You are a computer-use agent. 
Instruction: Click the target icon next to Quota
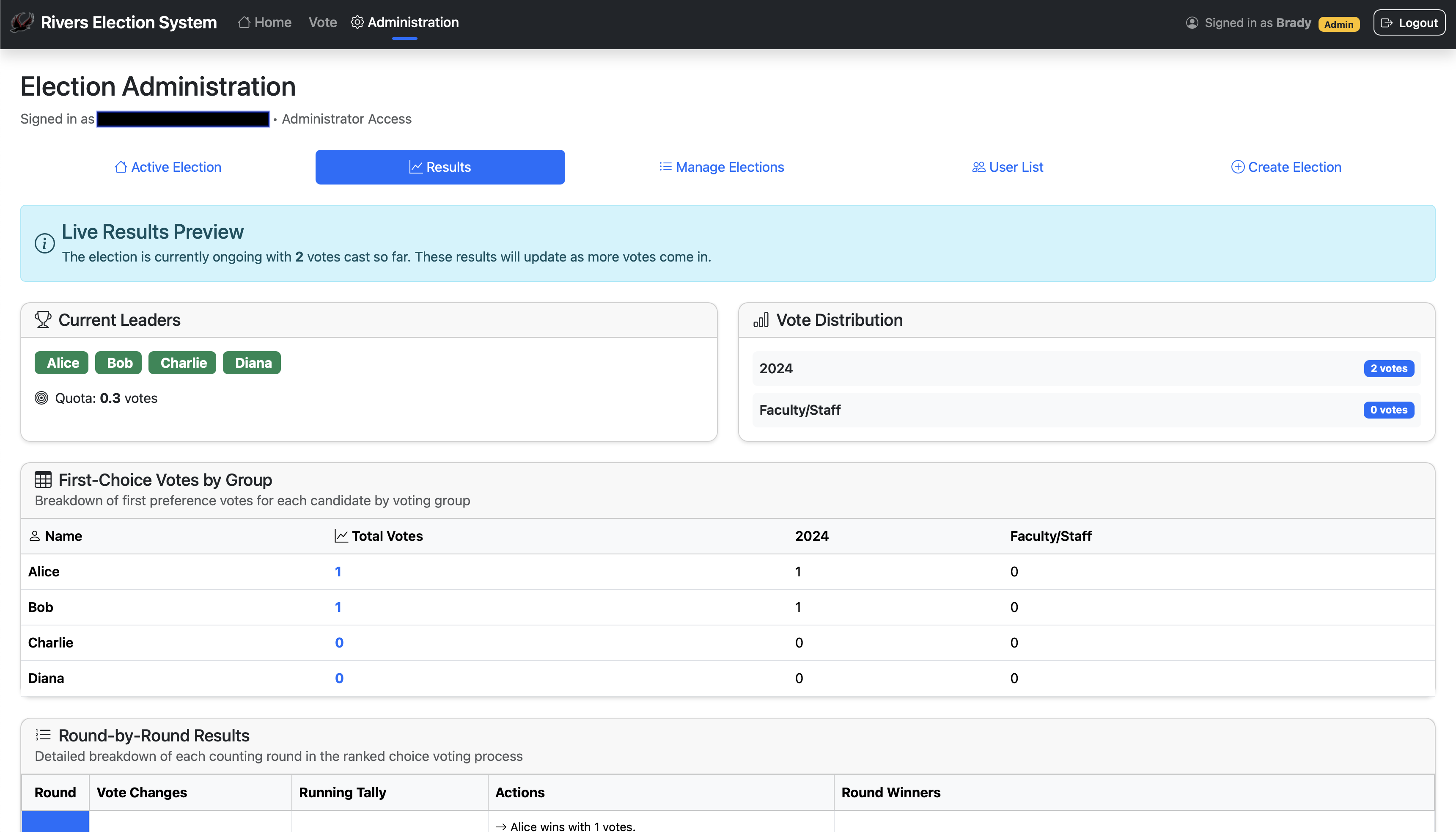point(41,398)
